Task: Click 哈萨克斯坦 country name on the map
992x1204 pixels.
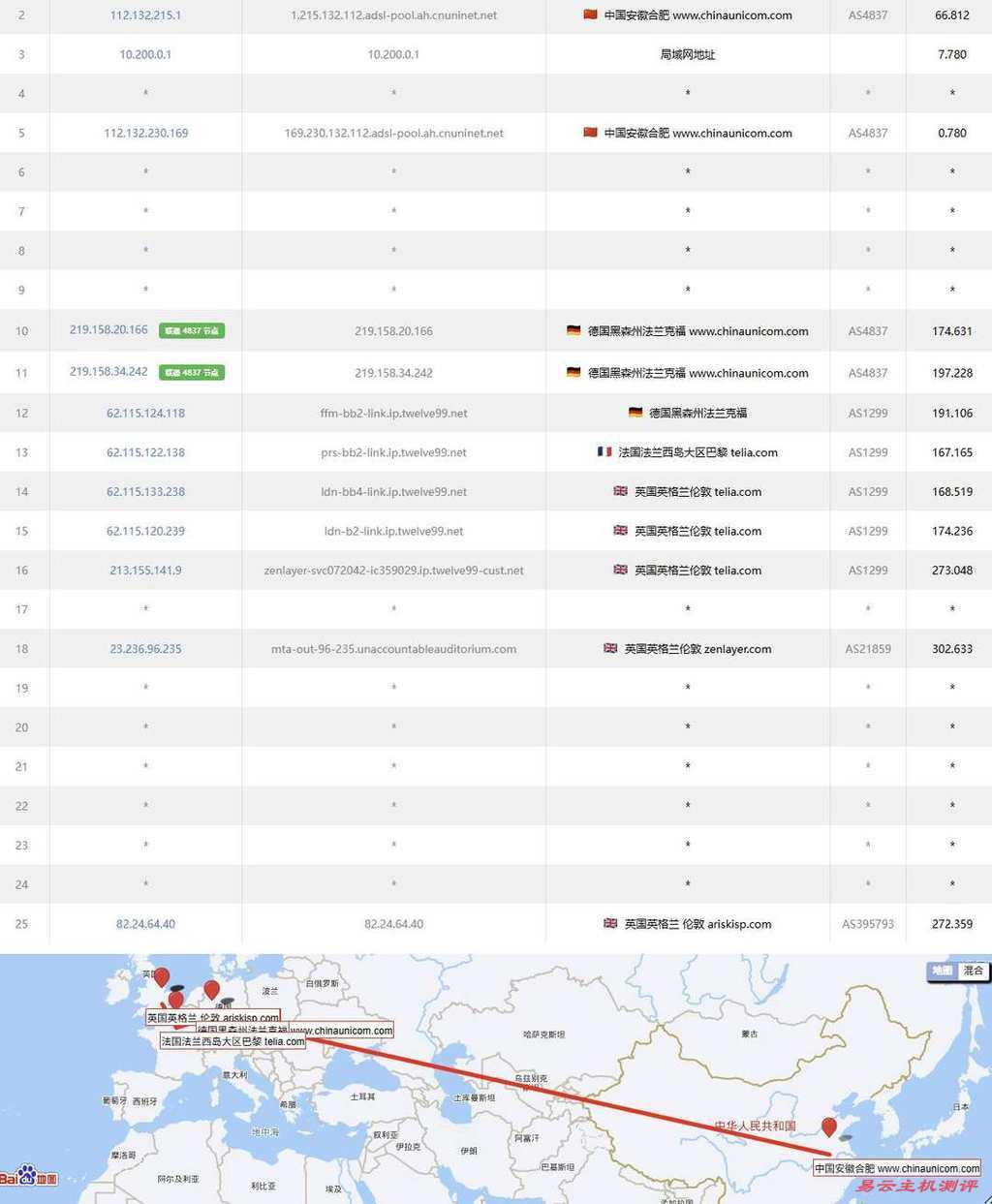Action: pos(543,1034)
